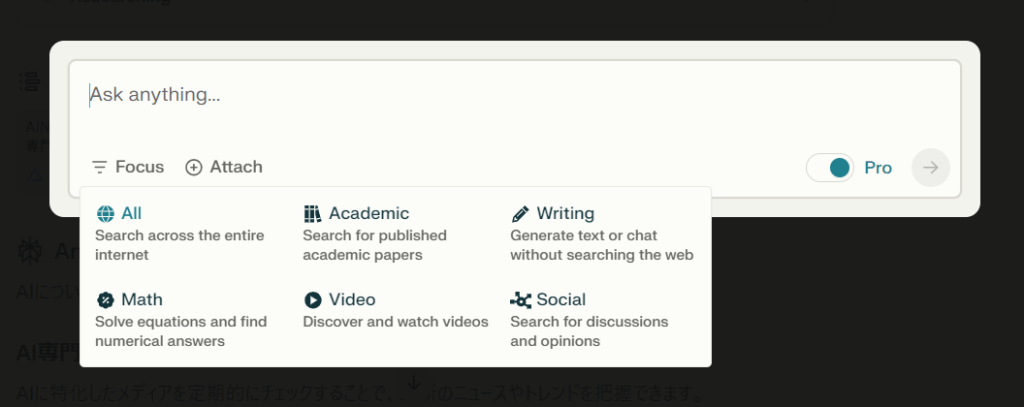Click the books icon next to Academic

tap(313, 213)
